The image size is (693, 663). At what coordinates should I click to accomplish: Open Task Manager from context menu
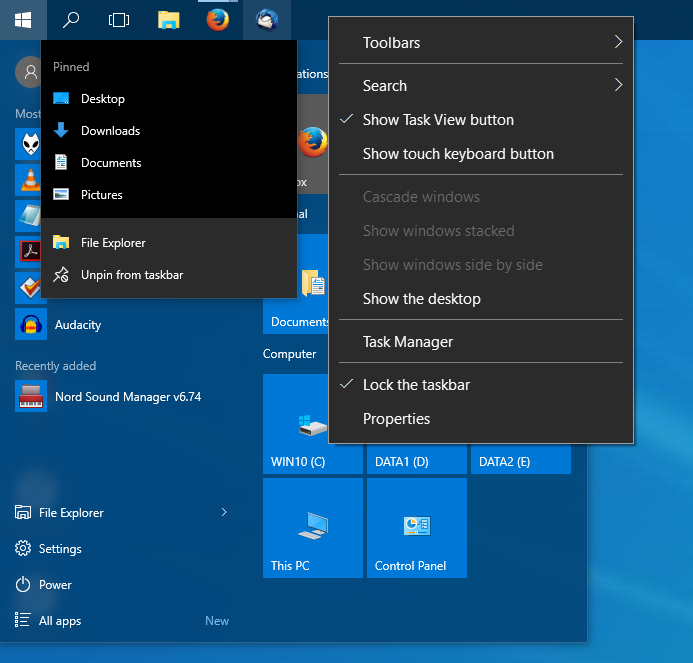click(408, 342)
